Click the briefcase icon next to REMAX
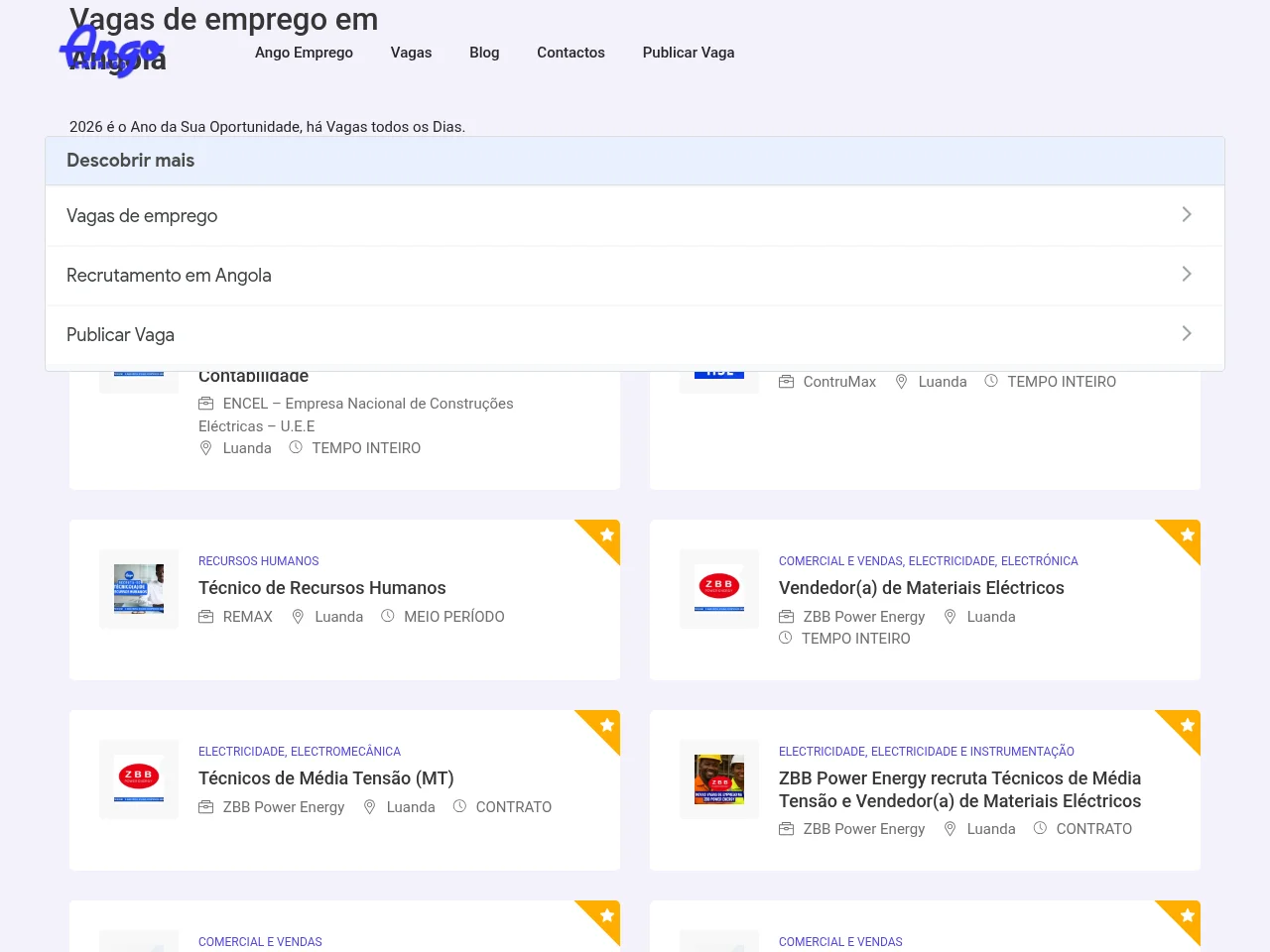Screen dimensions: 1270x952 206,617
